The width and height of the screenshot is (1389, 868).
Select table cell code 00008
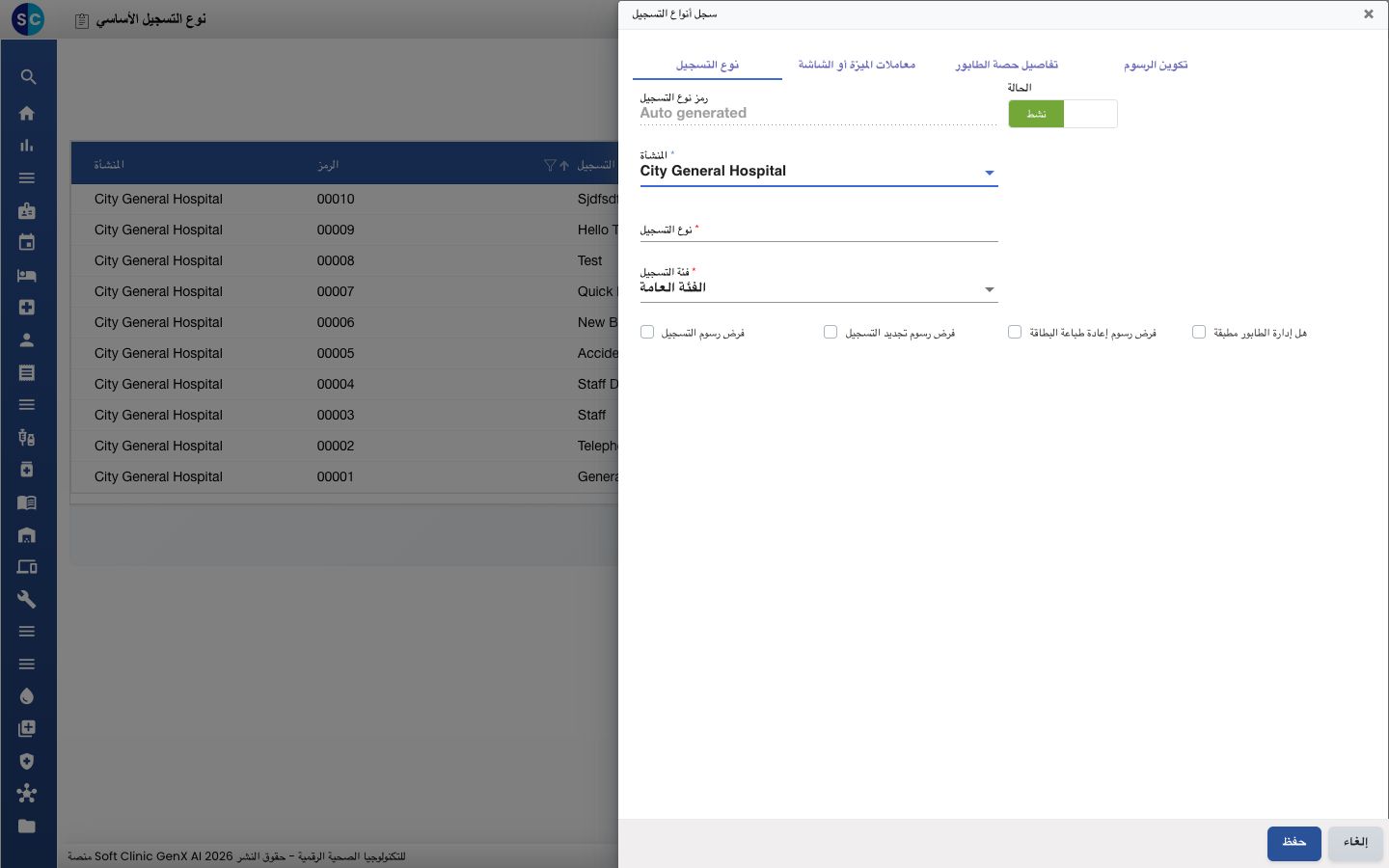click(336, 260)
